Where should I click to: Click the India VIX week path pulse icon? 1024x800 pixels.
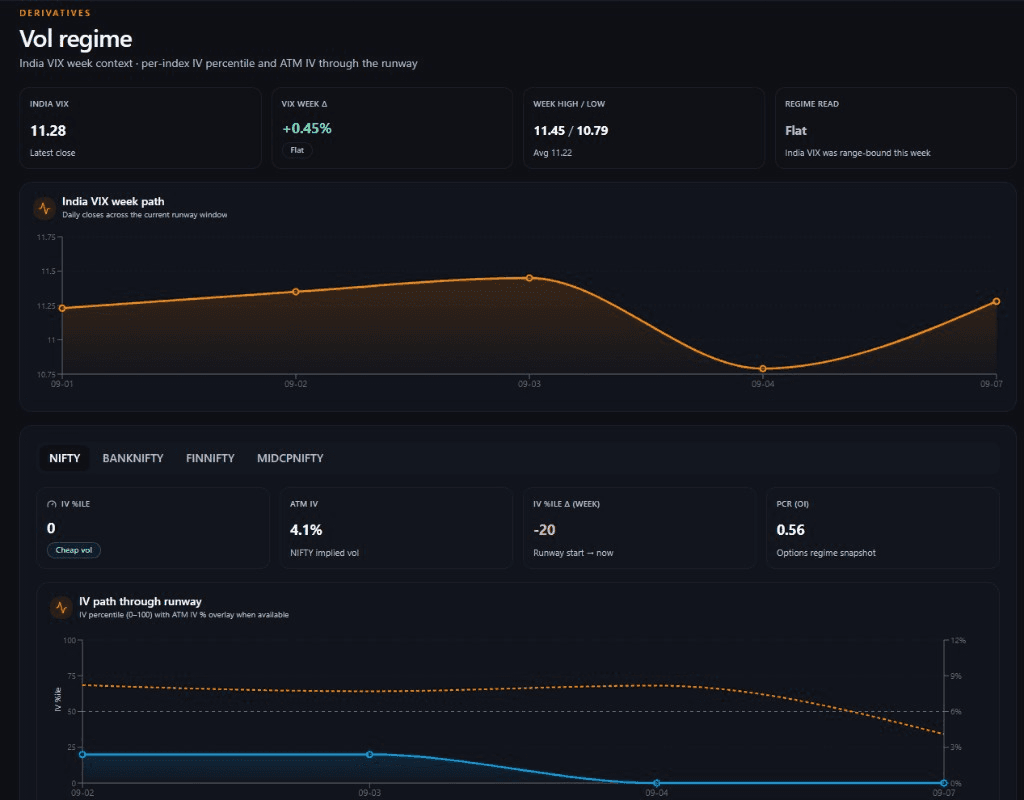44,208
